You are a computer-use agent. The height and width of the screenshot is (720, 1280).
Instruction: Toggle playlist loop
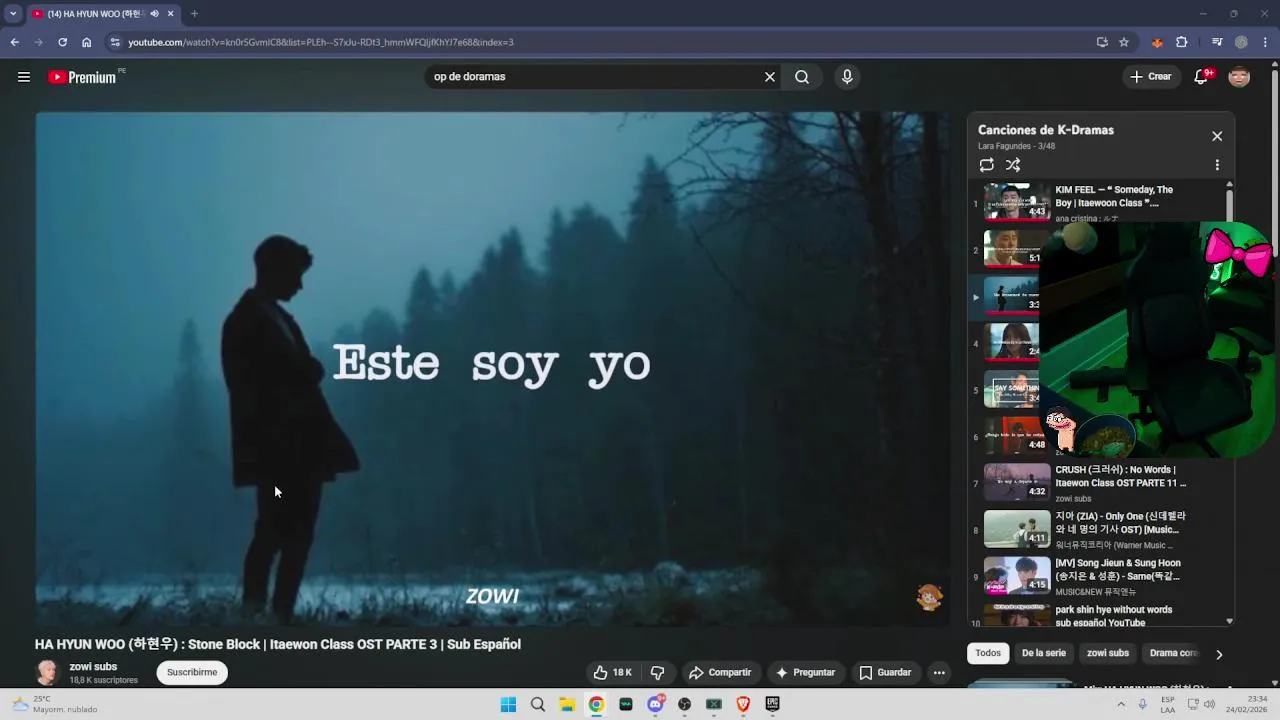(987, 165)
